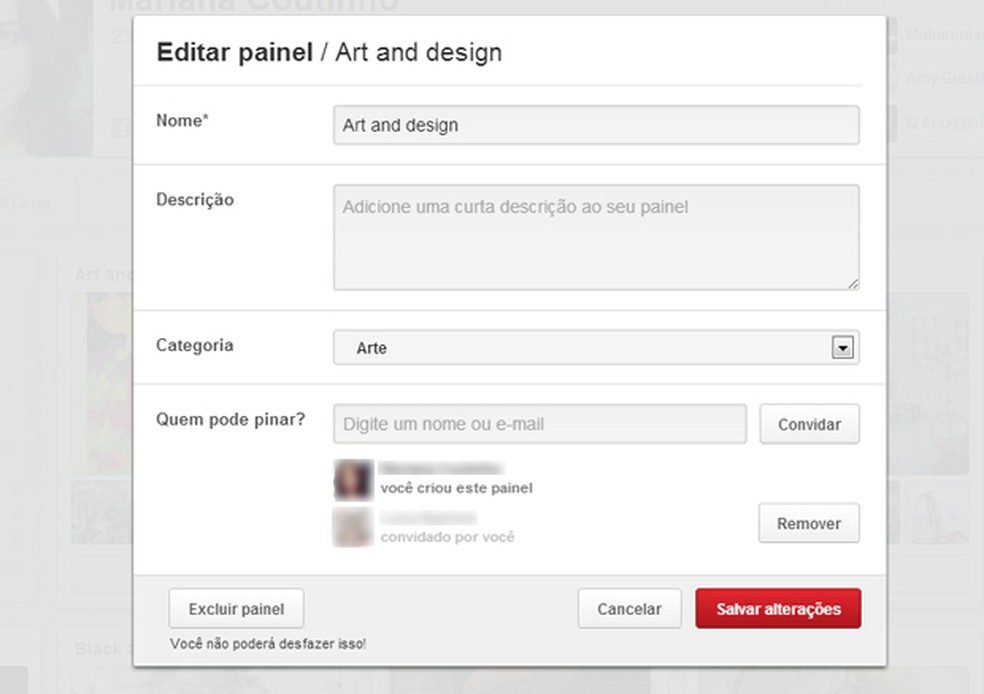Click the 'Quem pode pinar?' label
Screen dimensions: 984x694
231,419
